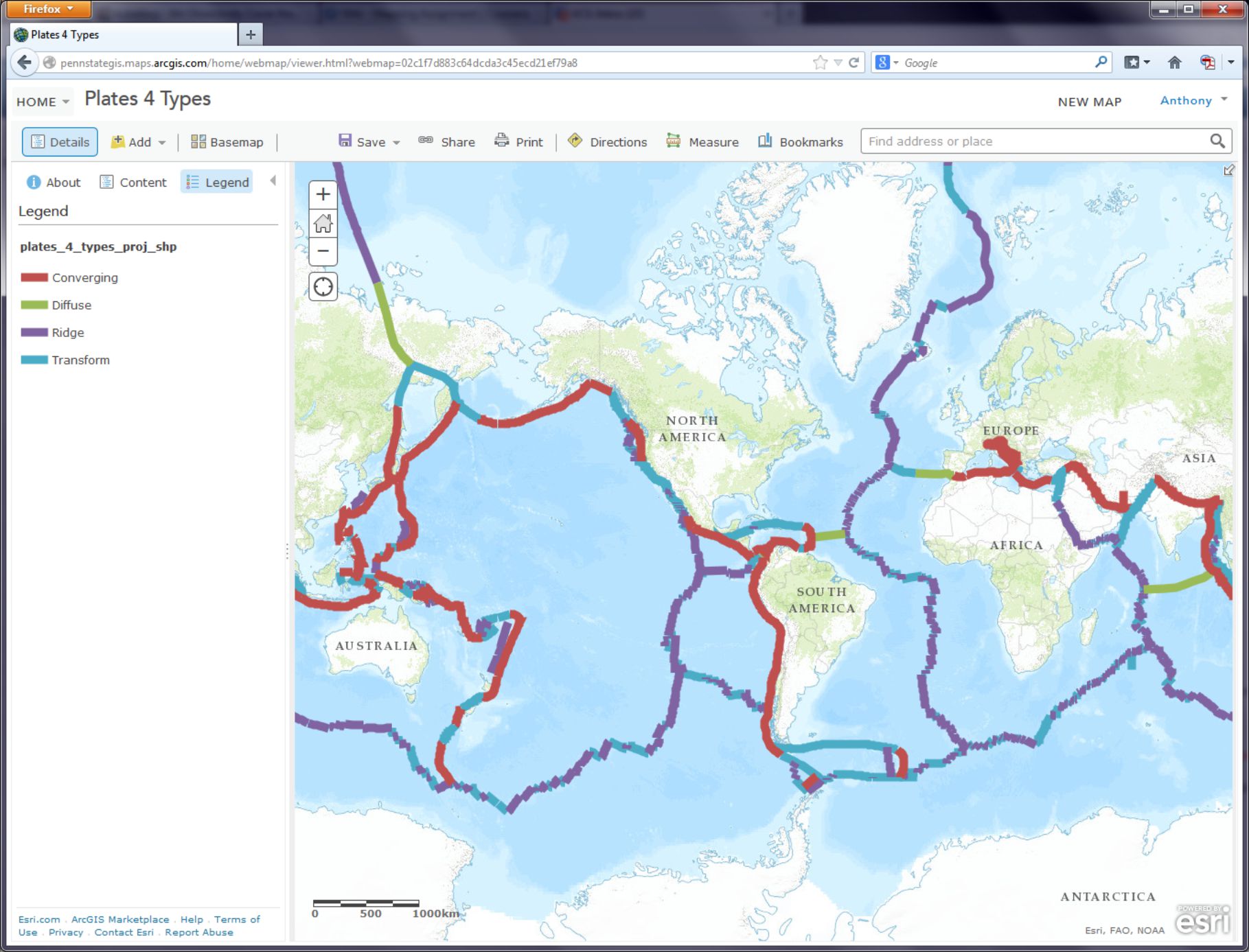Reset map to default extent home button
Viewport: 1249px width, 952px height.
(323, 223)
